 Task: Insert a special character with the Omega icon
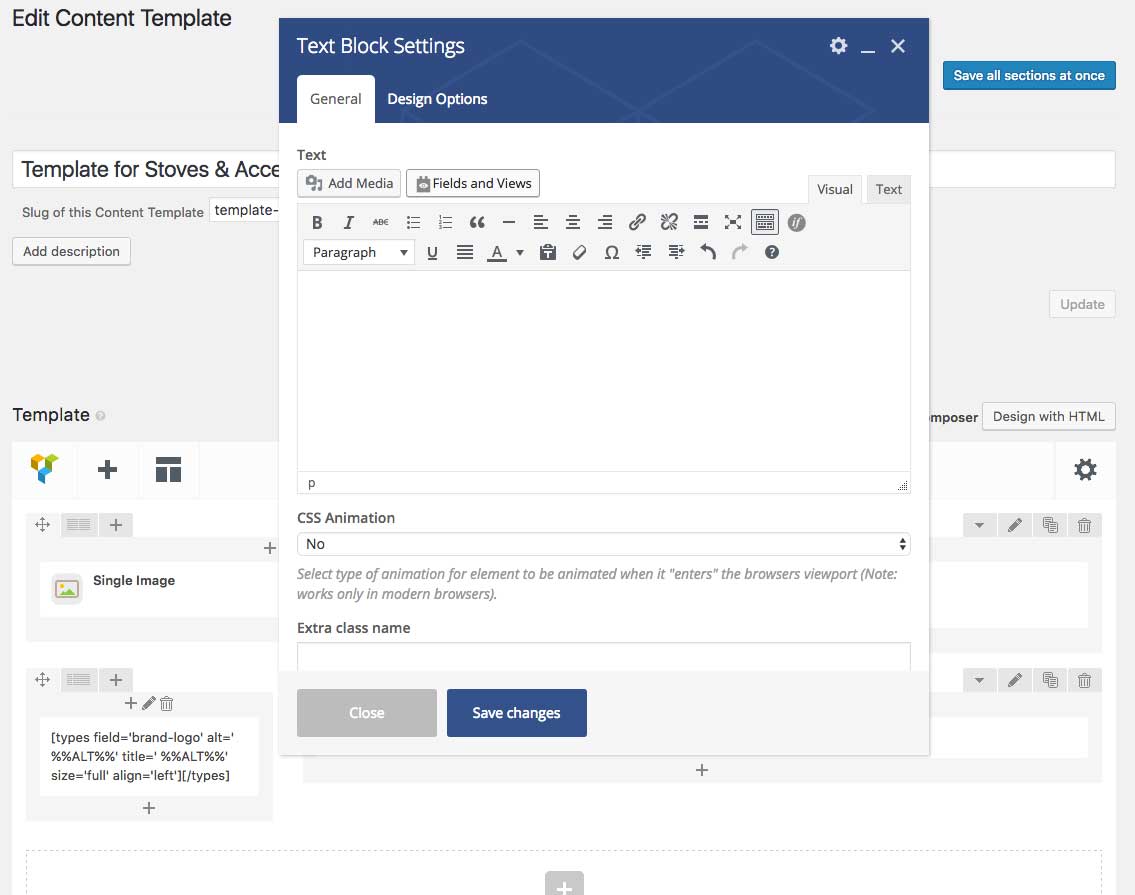tap(611, 253)
